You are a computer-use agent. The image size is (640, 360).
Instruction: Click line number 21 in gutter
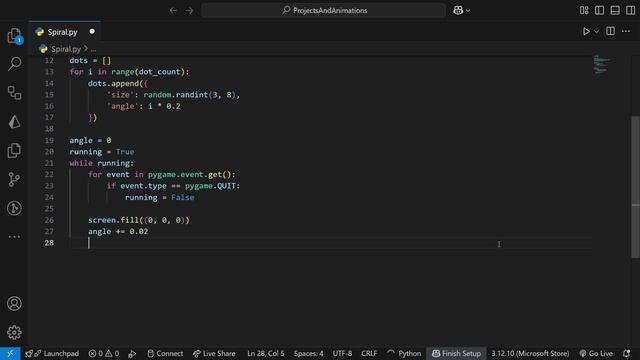tap(49, 163)
